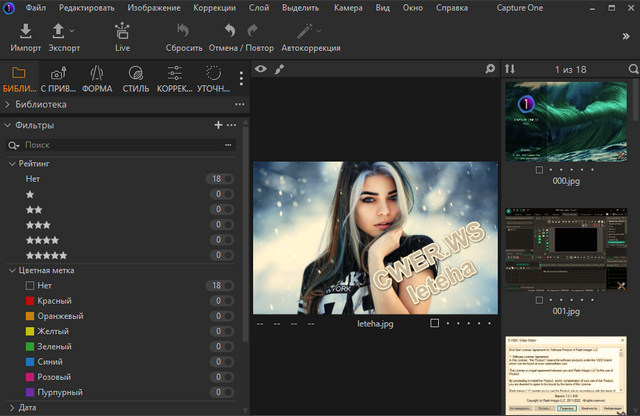Start Live capture mode
This screenshot has height=416, width=640.
(x=122, y=31)
